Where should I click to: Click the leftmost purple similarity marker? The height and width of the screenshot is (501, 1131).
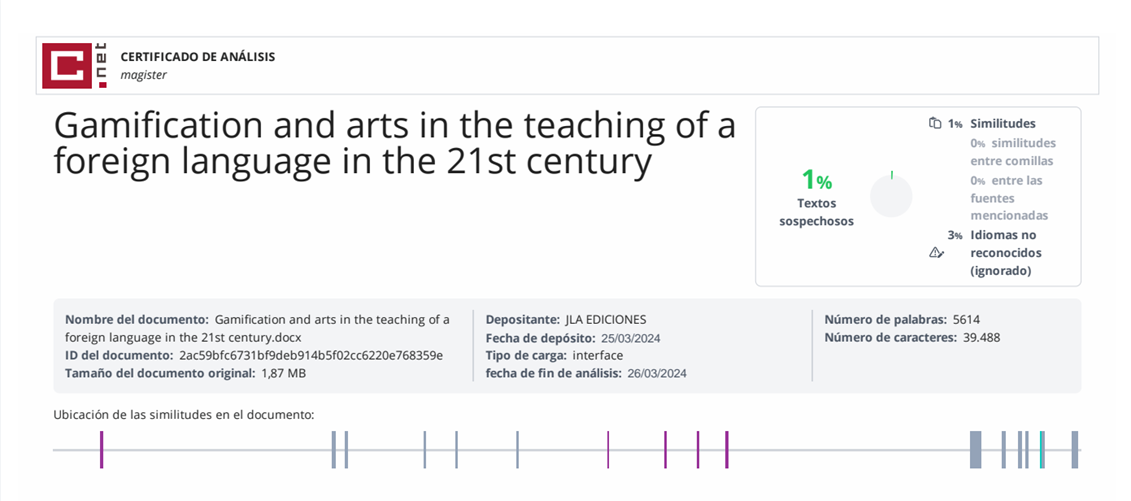(x=101, y=449)
